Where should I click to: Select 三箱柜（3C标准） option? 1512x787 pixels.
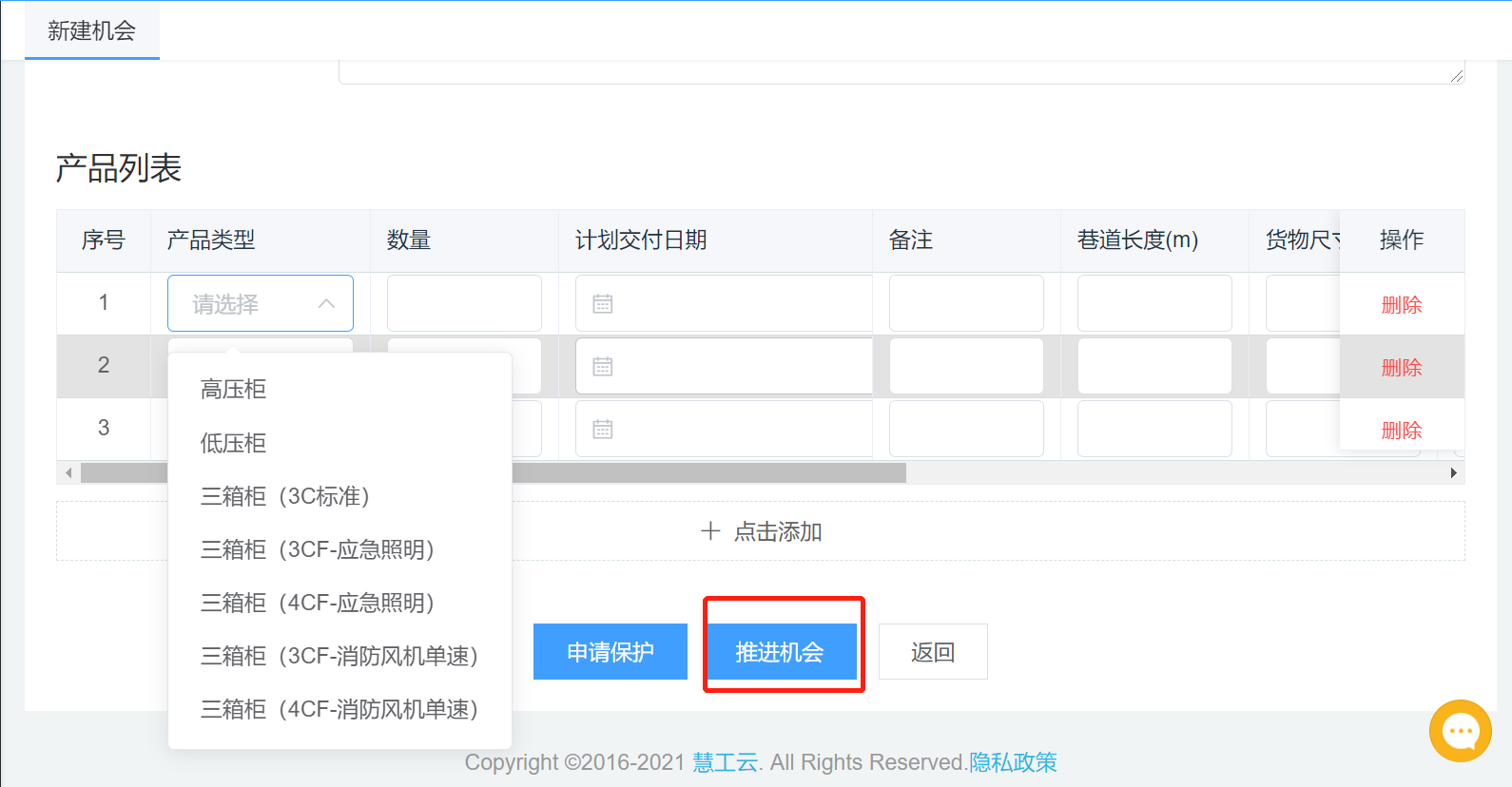284,496
